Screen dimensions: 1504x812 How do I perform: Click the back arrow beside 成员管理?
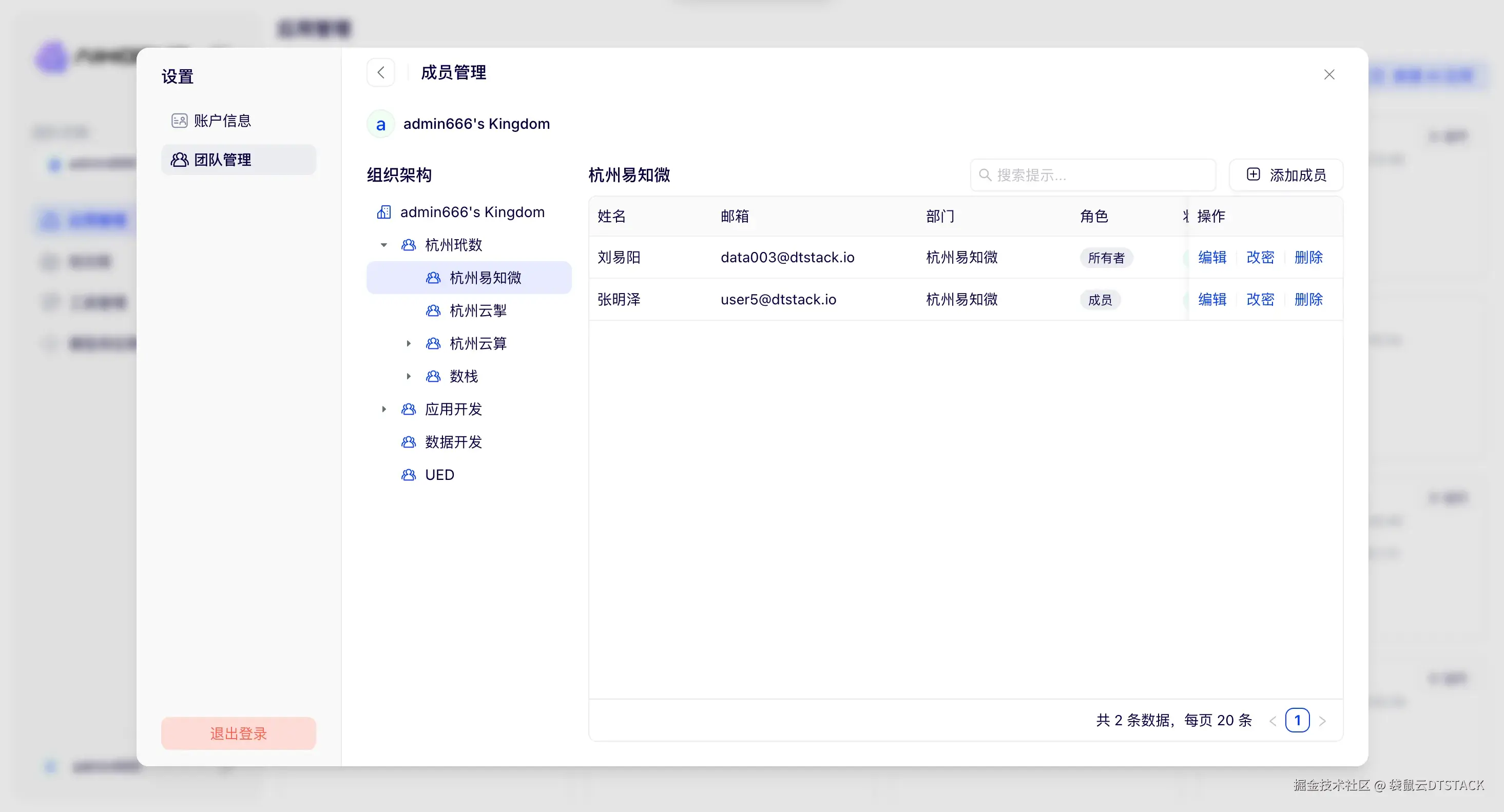pos(381,72)
